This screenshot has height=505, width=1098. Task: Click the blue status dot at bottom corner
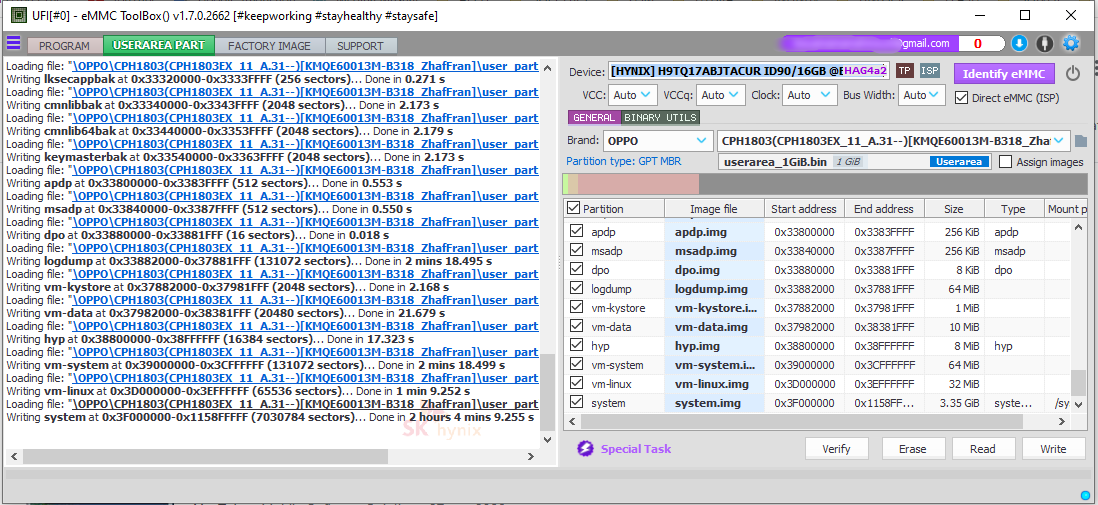pos(1085,497)
